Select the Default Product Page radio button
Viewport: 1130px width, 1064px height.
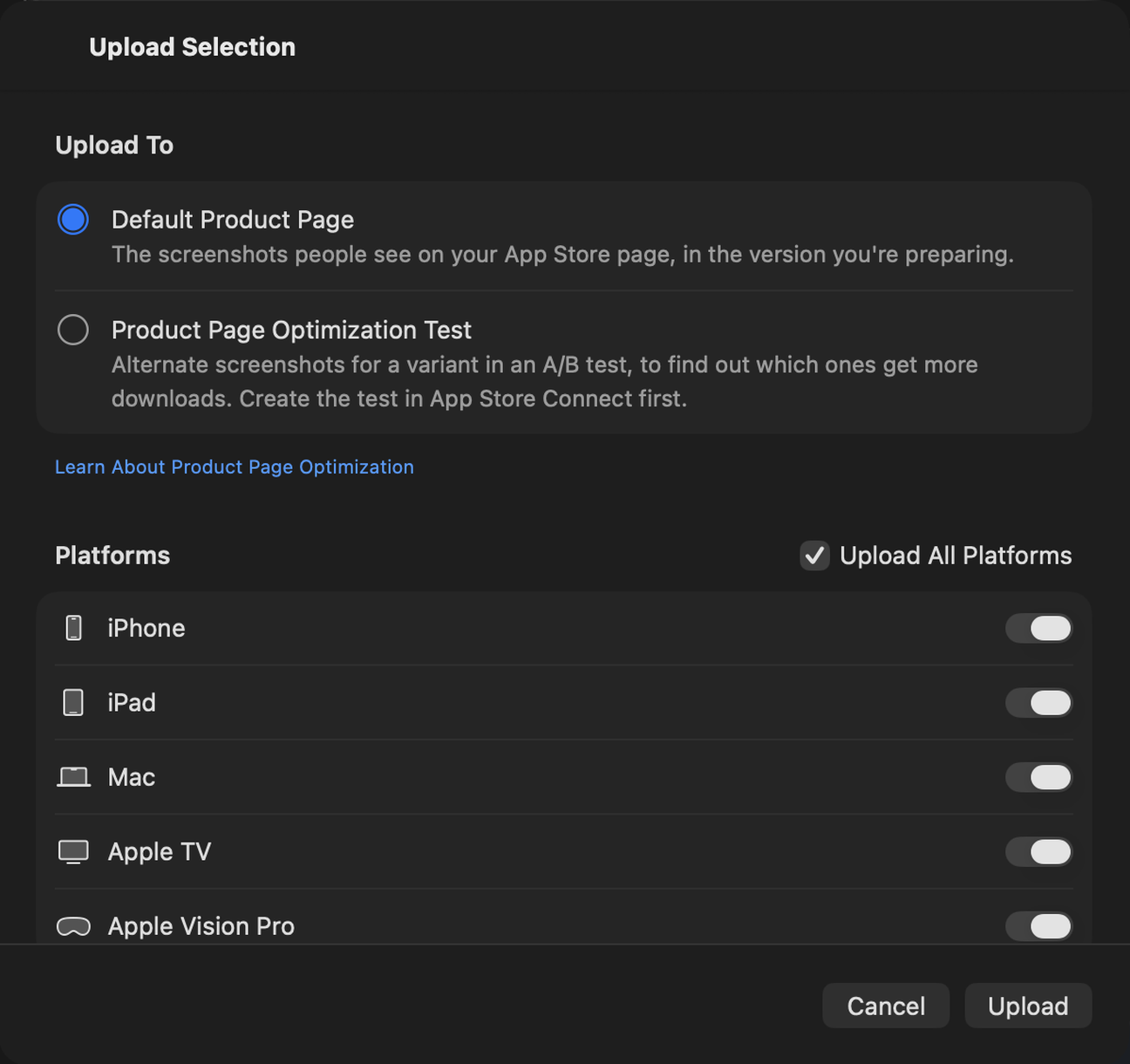pyautogui.click(x=73, y=220)
